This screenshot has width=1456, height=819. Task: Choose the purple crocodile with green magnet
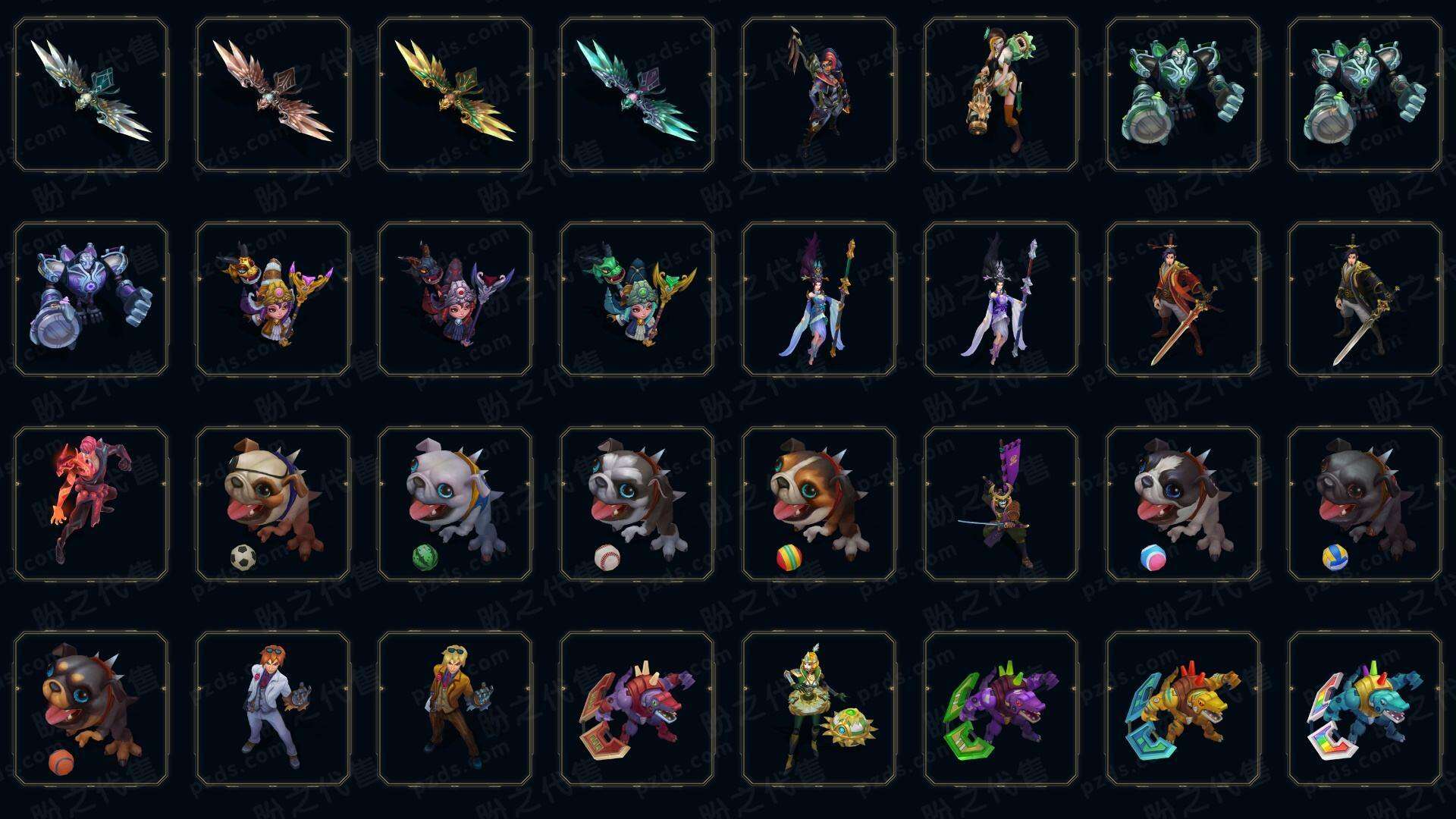coord(1001,708)
